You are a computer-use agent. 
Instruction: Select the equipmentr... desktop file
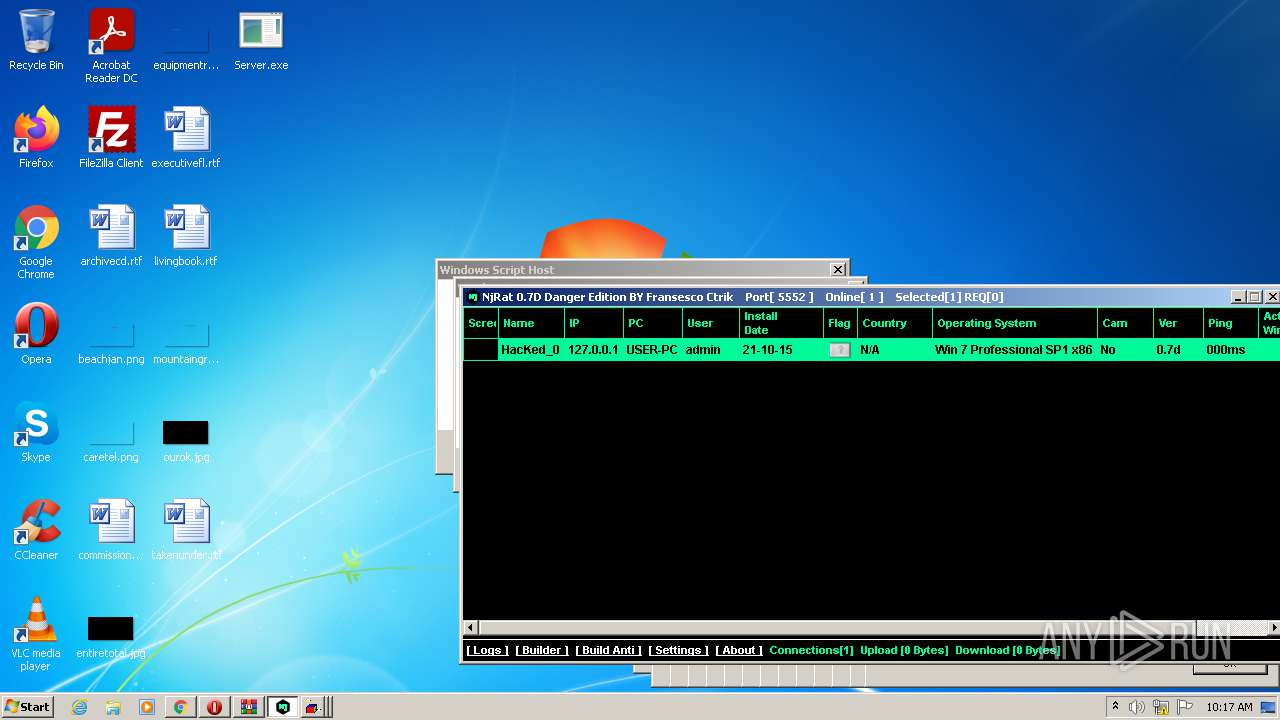(x=186, y=46)
